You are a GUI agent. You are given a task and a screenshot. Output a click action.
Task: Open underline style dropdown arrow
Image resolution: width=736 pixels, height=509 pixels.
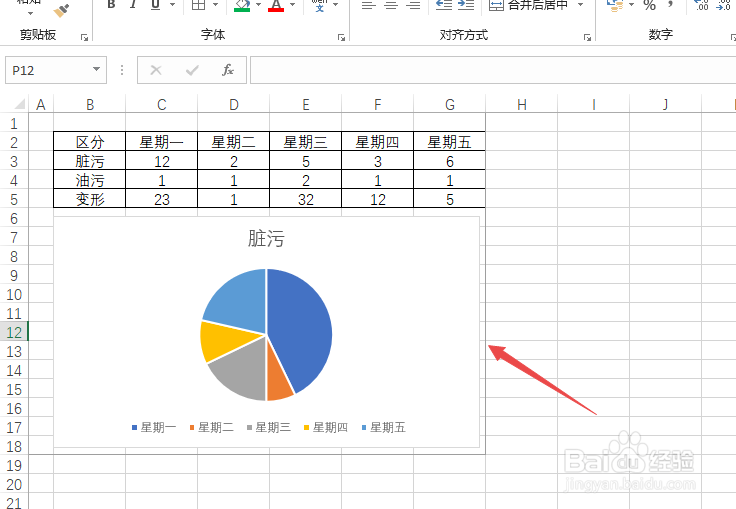pos(172,5)
